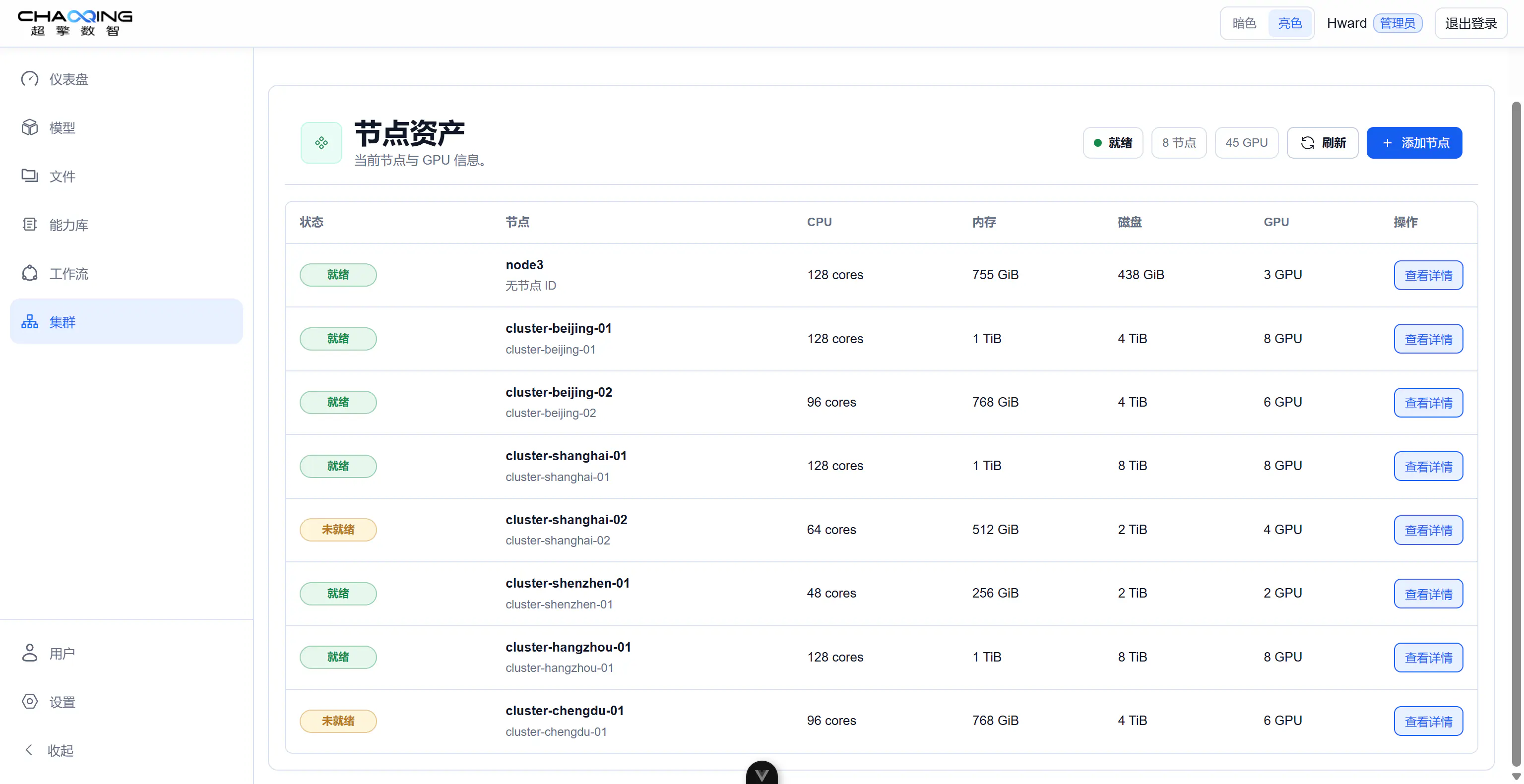The width and height of the screenshot is (1524, 784).
Task: Click the 工作流 workflow icon
Action: pos(30,273)
